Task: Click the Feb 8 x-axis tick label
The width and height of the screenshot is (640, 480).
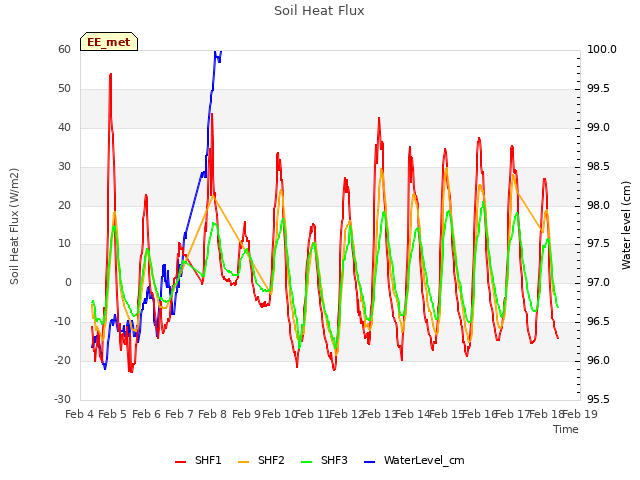Action: tap(213, 414)
